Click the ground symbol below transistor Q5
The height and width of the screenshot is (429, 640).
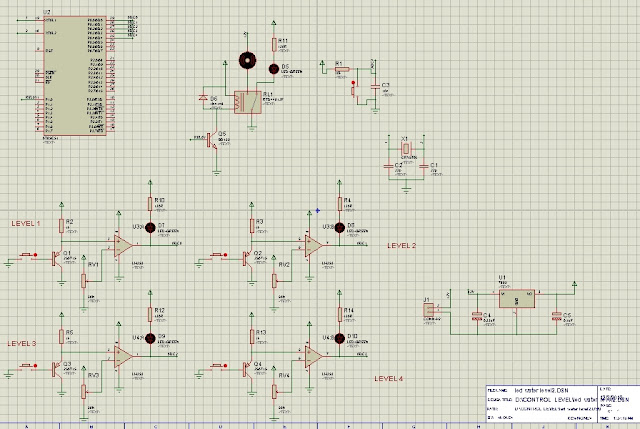pos(217,173)
